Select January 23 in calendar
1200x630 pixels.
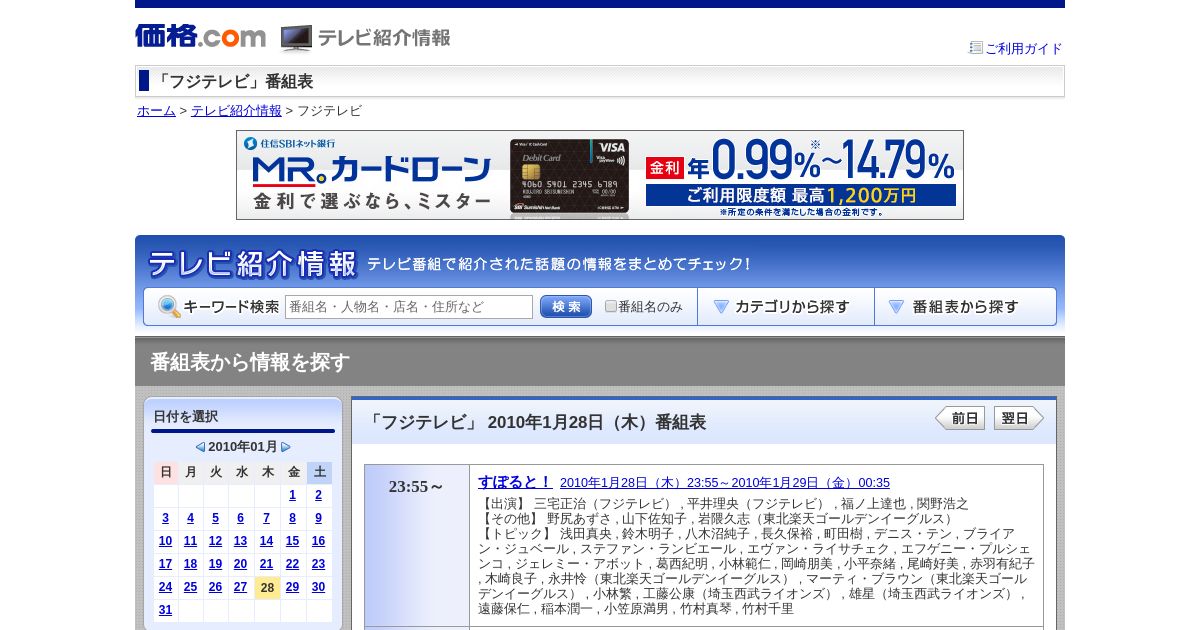318,564
